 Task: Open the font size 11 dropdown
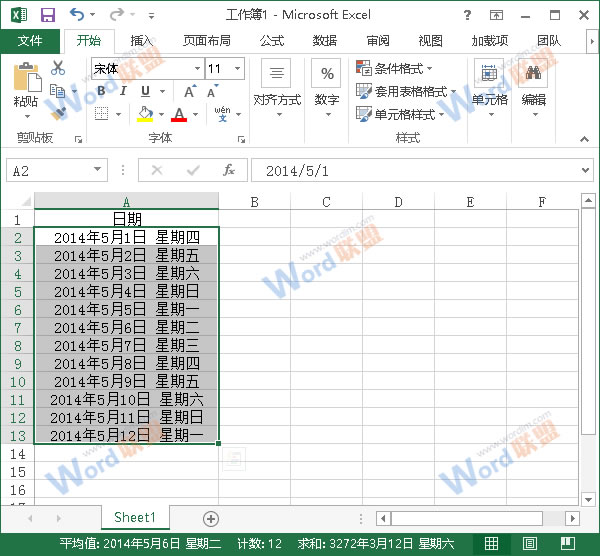238,68
